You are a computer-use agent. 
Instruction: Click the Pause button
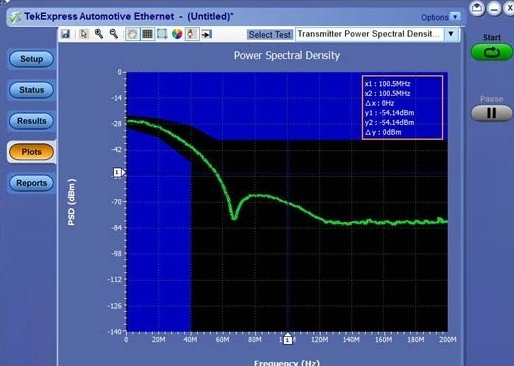[492, 113]
